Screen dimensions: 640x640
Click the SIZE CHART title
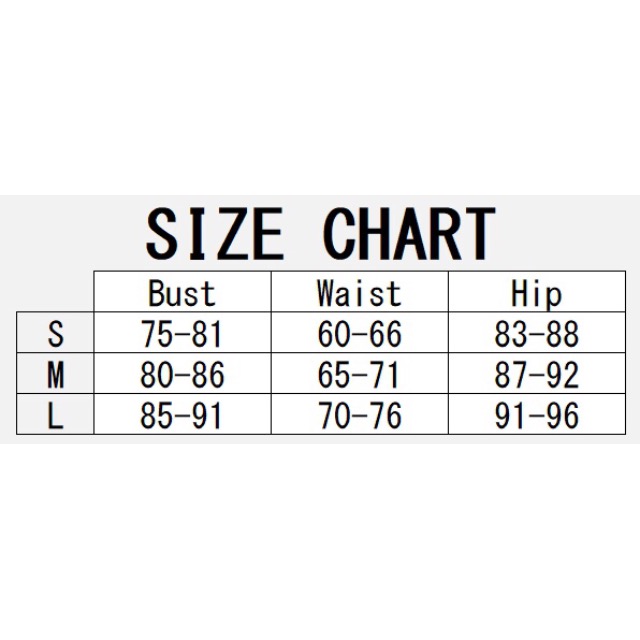coord(321,233)
